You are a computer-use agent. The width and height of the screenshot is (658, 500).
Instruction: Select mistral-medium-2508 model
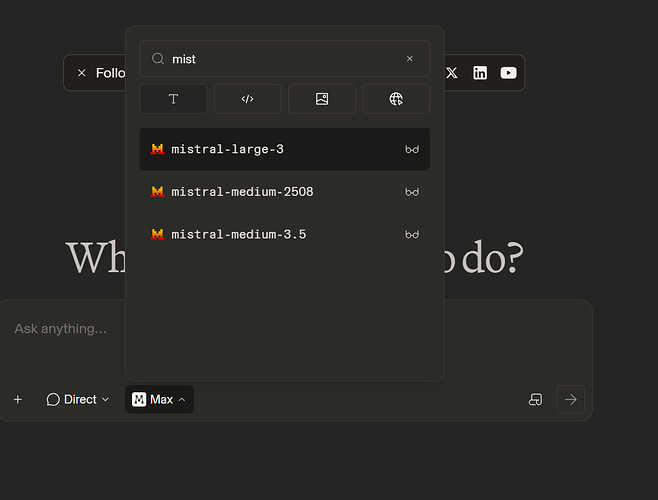tap(285, 192)
